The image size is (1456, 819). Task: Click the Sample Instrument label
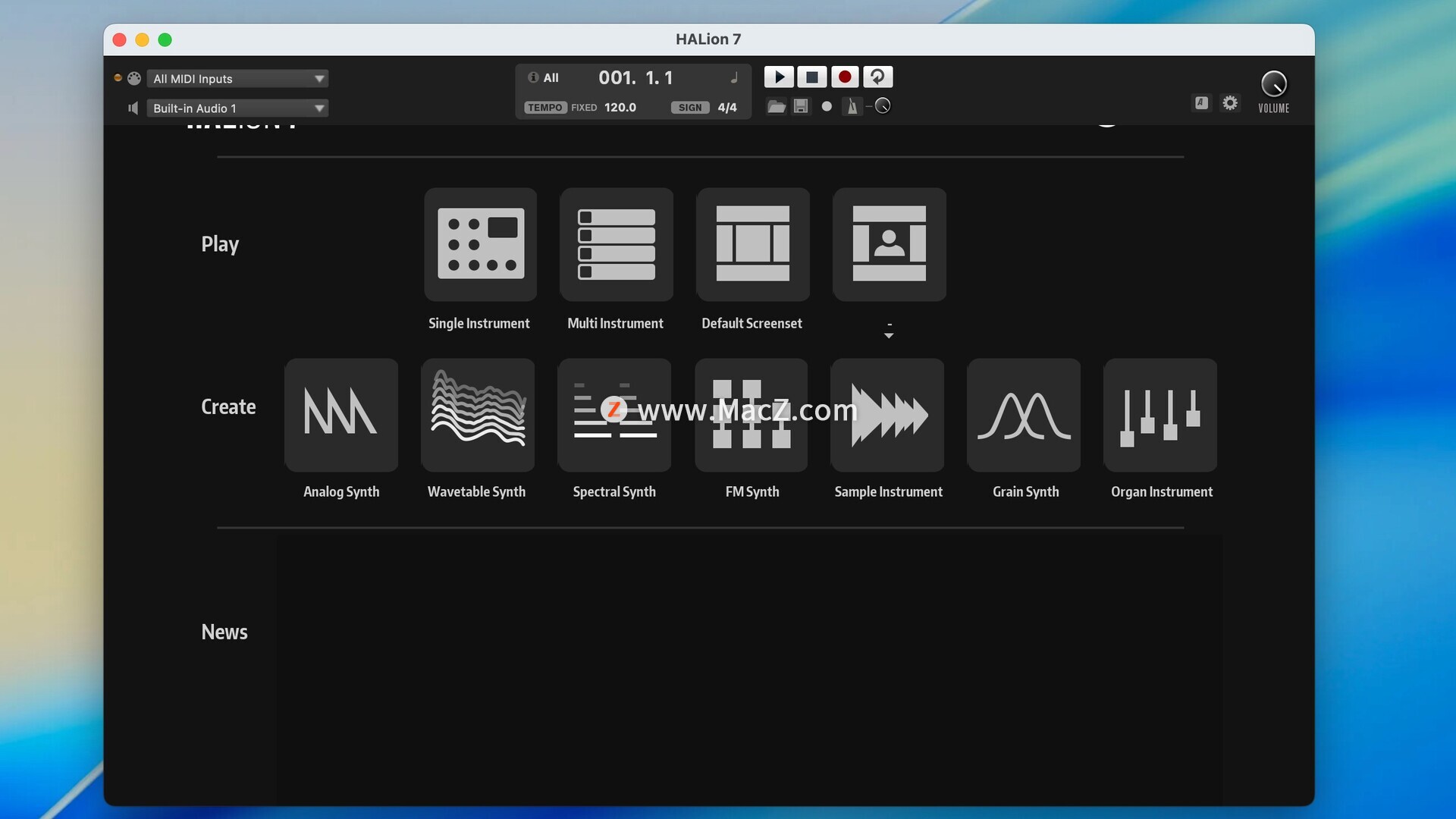click(x=889, y=492)
